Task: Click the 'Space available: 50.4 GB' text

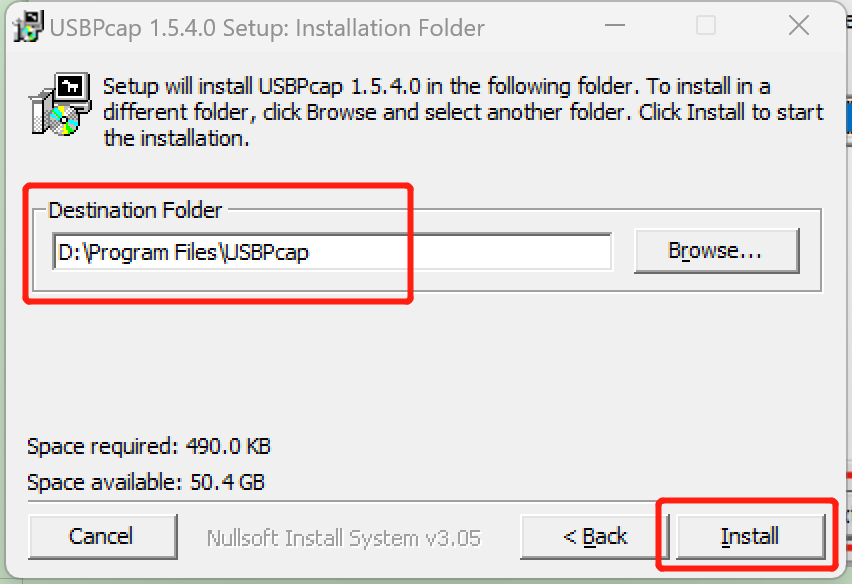Action: tap(146, 482)
